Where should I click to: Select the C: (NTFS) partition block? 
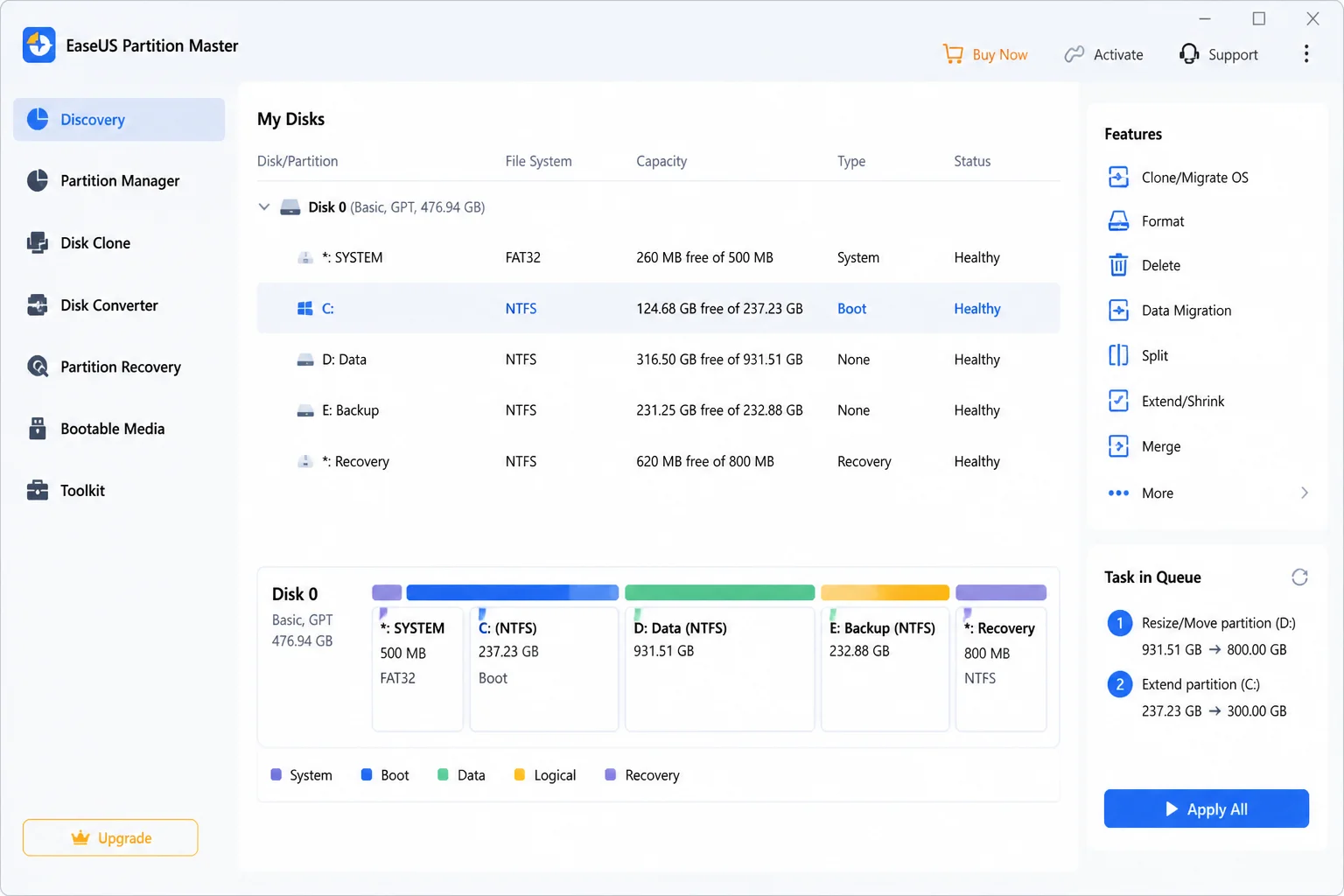544,668
